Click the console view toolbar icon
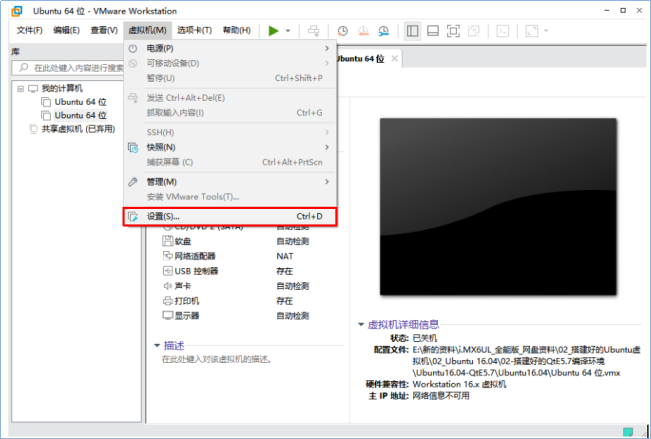Viewport: 651px width, 439px height. [x=503, y=31]
